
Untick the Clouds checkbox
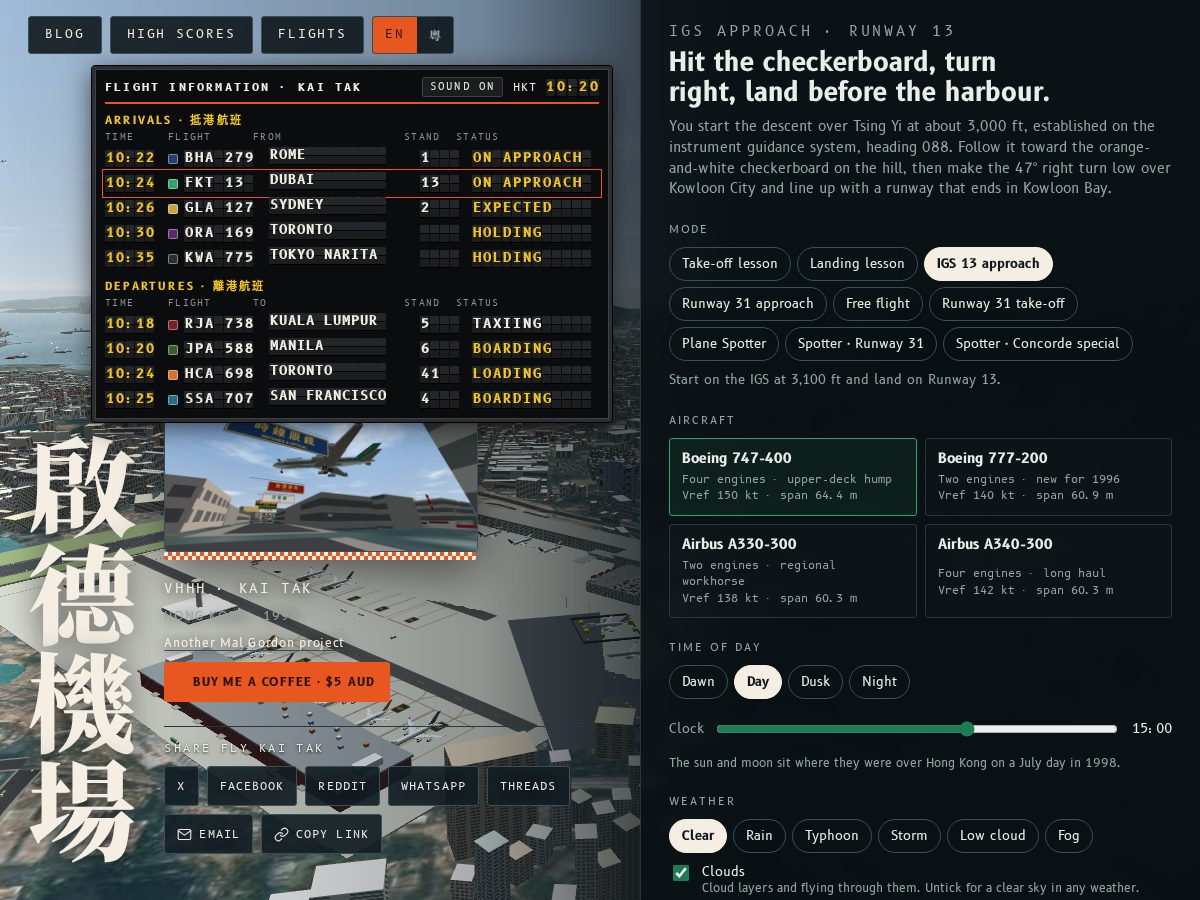tap(681, 873)
